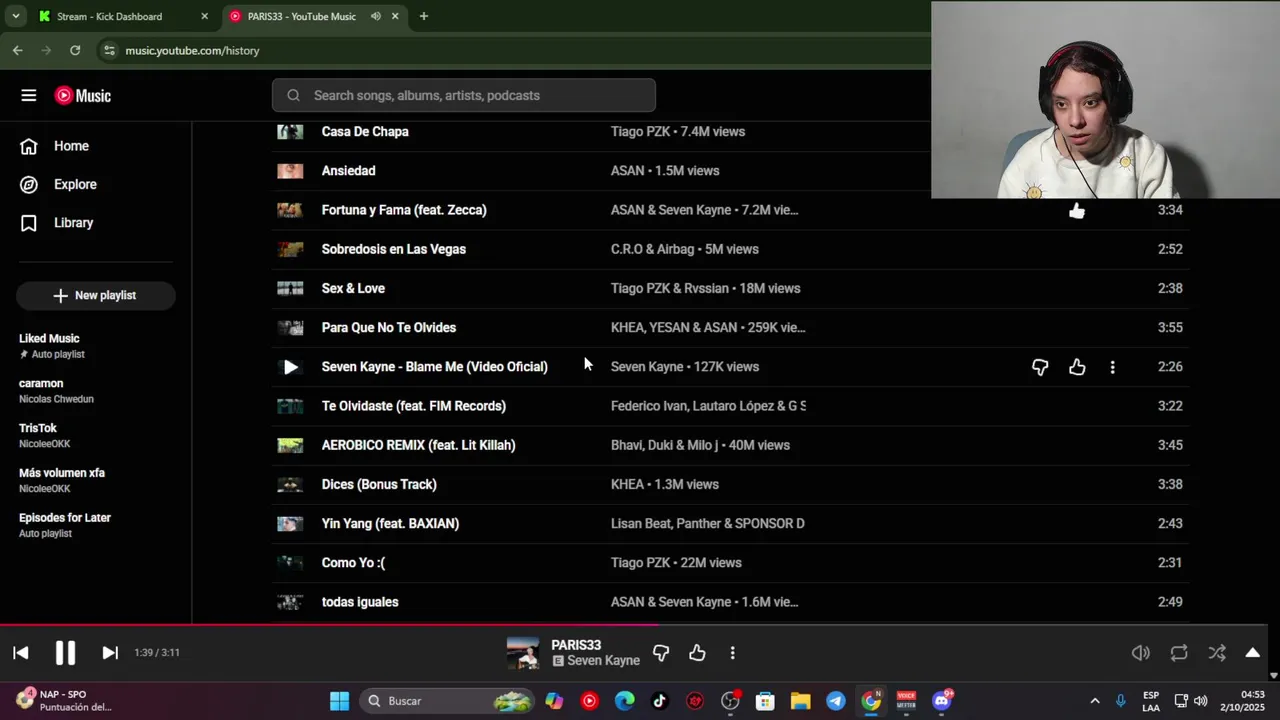Image resolution: width=1280 pixels, height=720 pixels.
Task: Open more options for Blame Me row
Action: point(1112,367)
